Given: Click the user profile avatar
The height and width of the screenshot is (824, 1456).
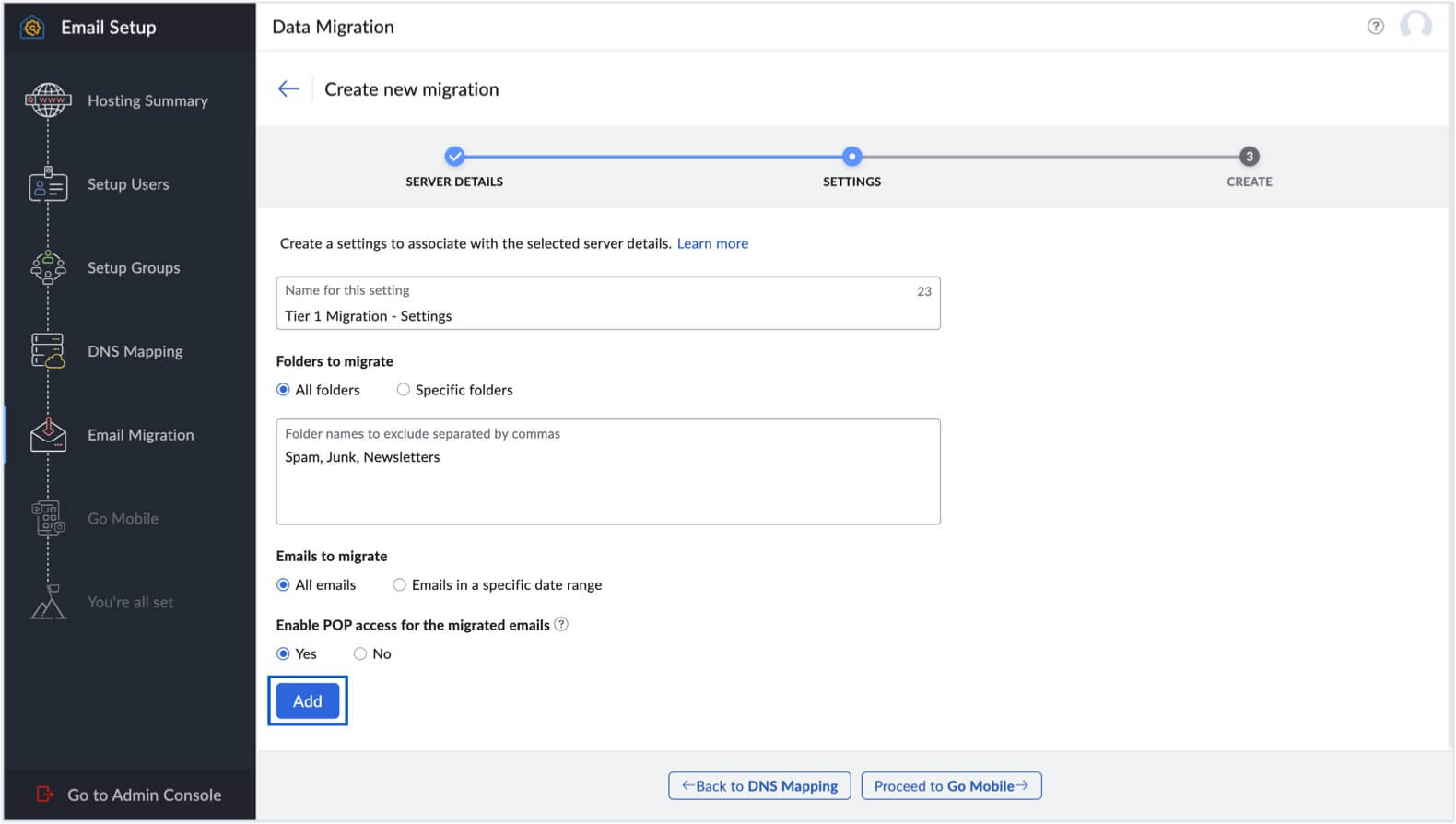Looking at the screenshot, I should pos(1415,26).
